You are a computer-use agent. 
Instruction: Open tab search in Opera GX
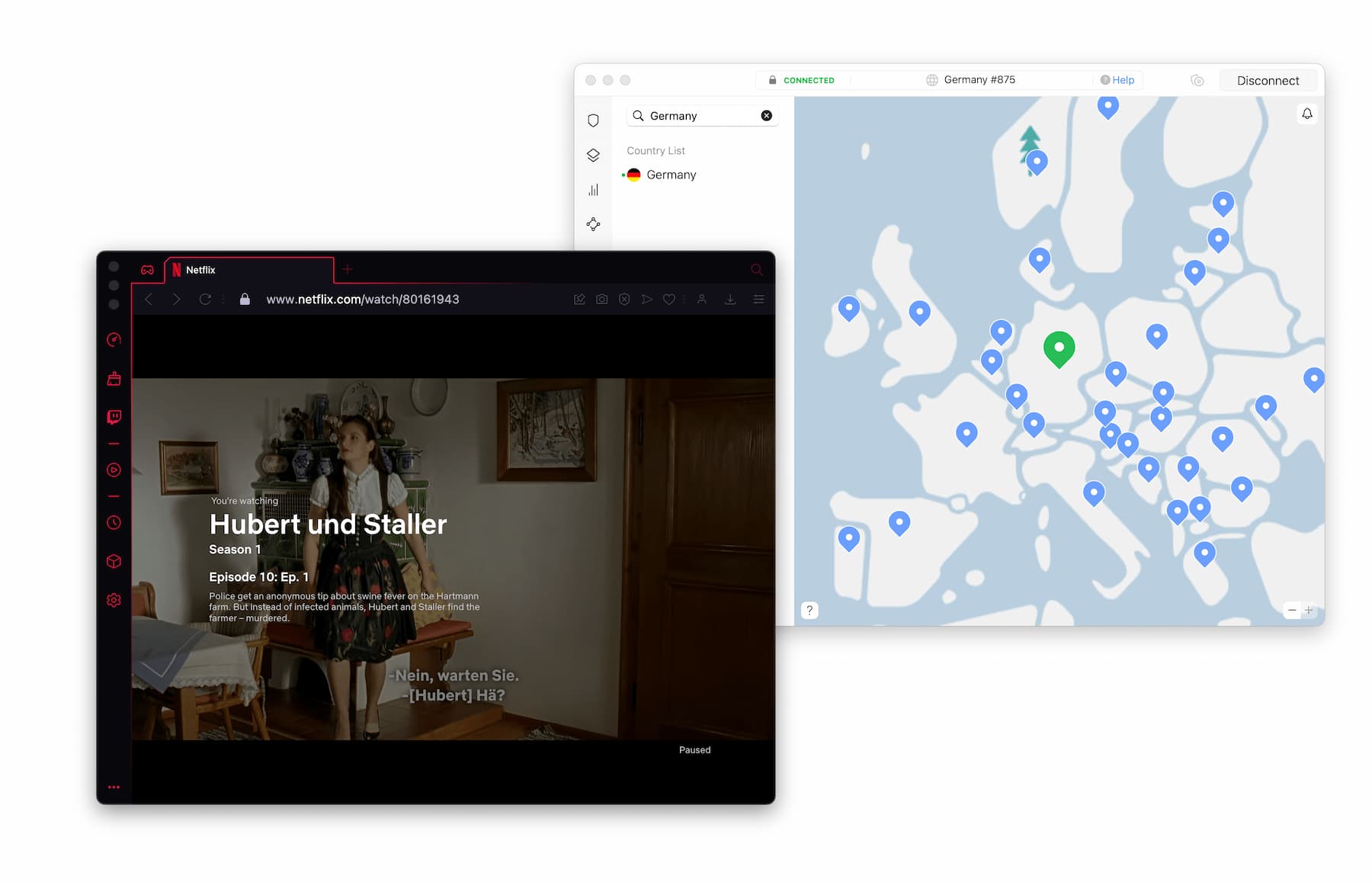pos(756,270)
